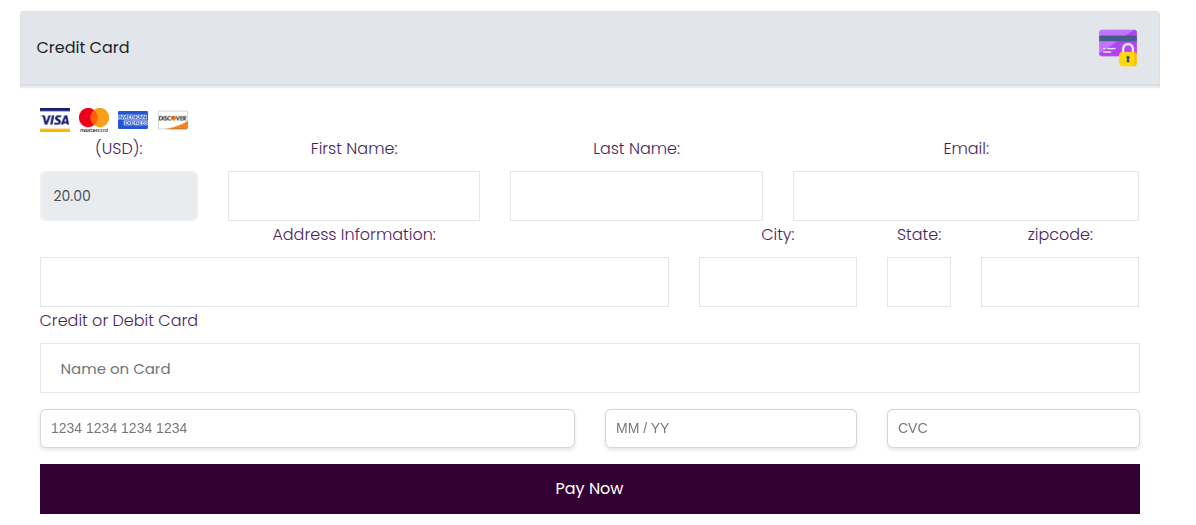1196x525 pixels.
Task: Click the secure card lock icon
Action: [1118, 47]
